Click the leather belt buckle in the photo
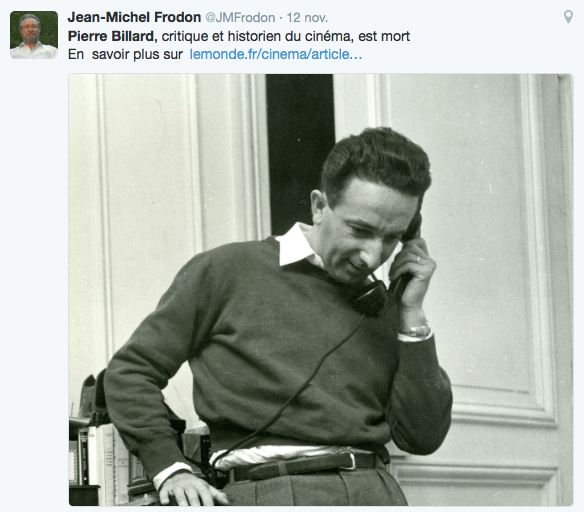 click(x=352, y=461)
